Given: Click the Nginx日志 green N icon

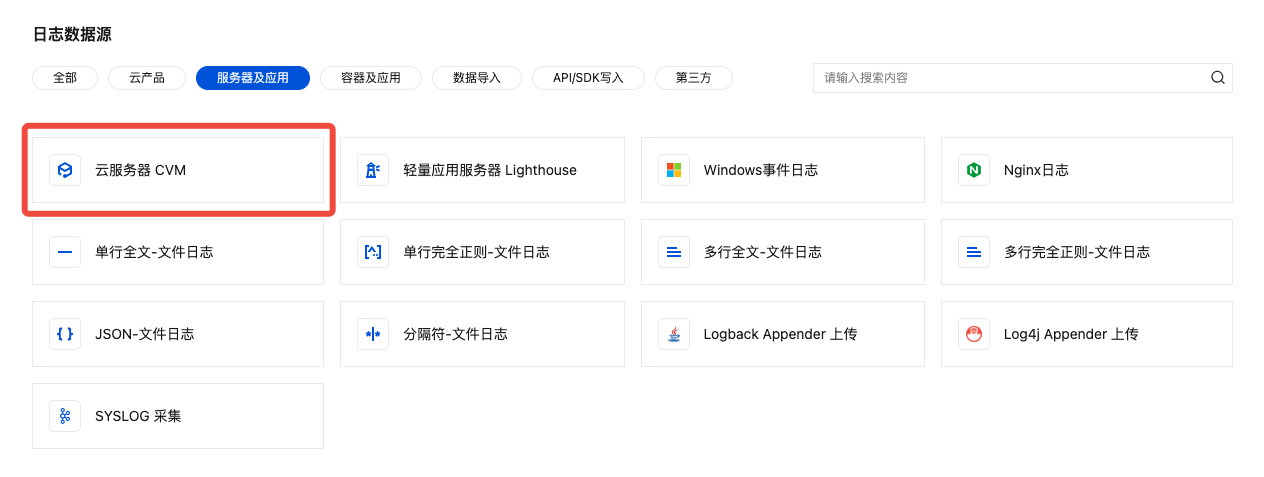Looking at the screenshot, I should 974,170.
